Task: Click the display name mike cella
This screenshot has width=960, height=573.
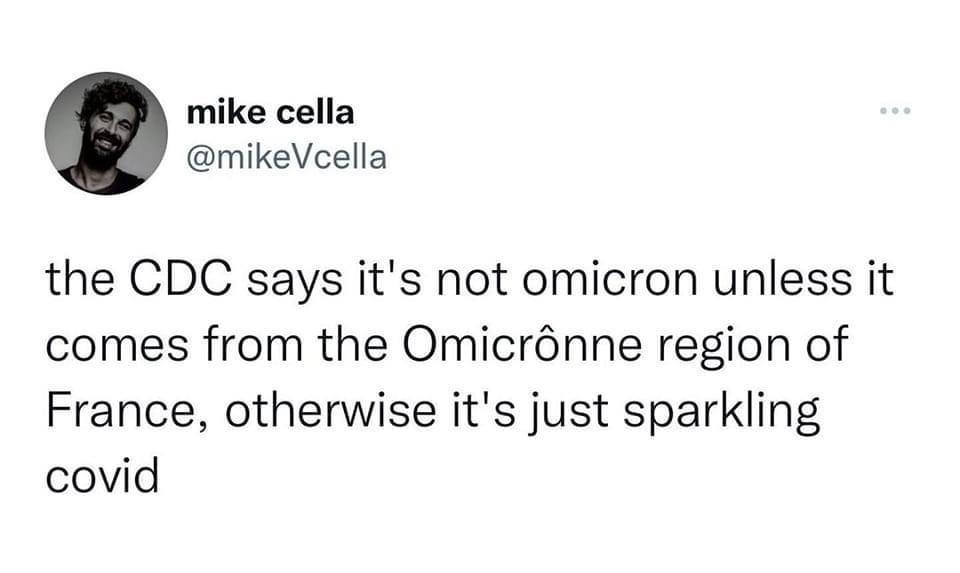Action: [271, 113]
